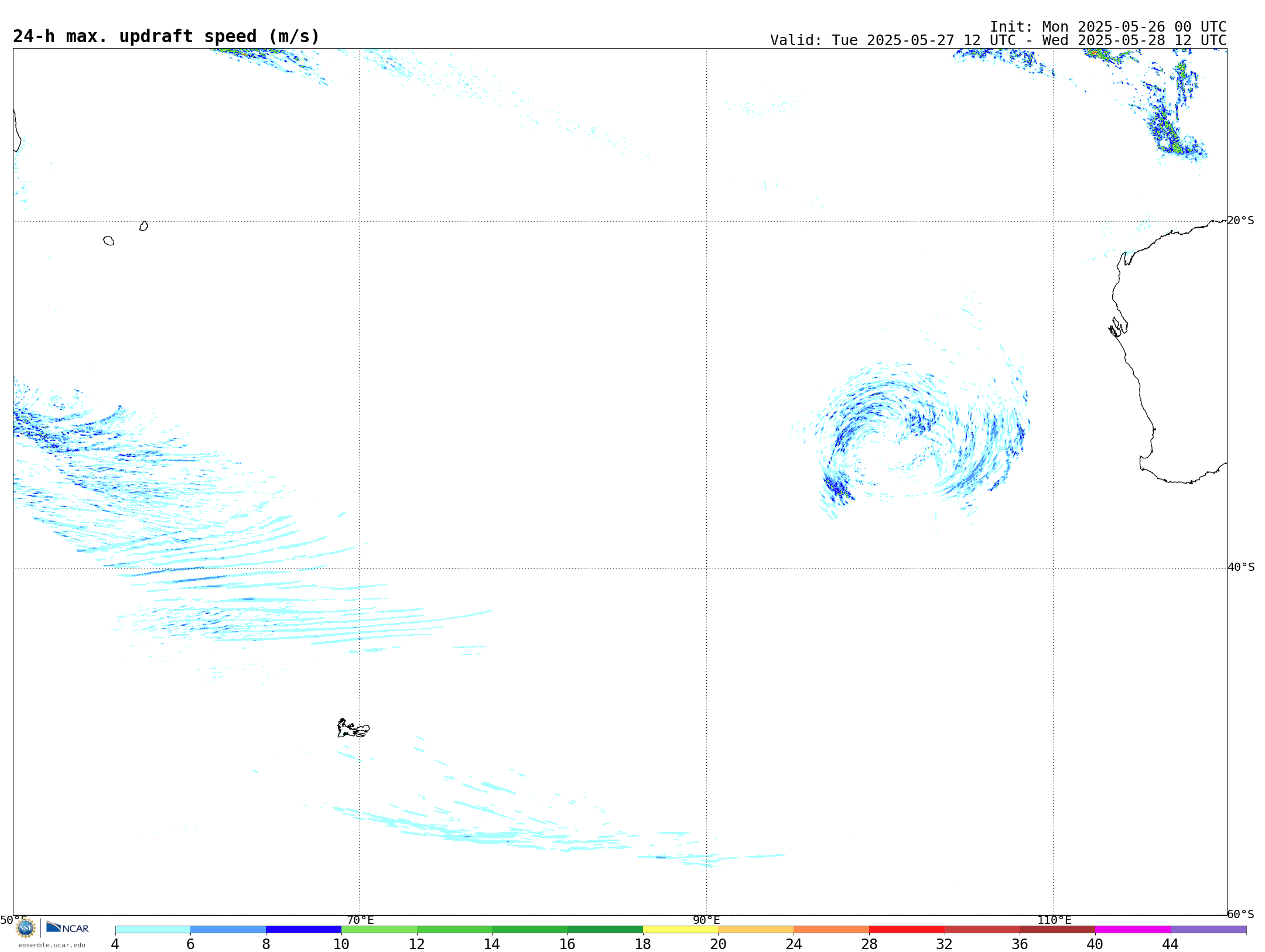Click the colorbar value 32
Viewport: 1265px width, 952px height.
coord(945,944)
